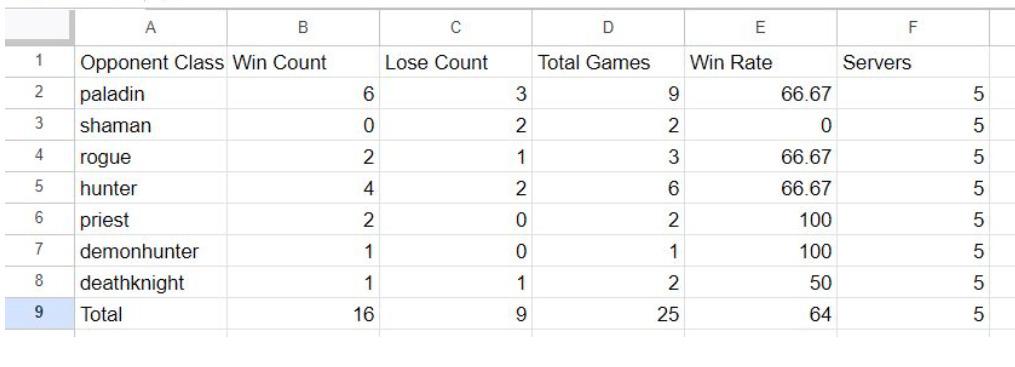Viewport: 1015px width, 367px height.
Task: Select the Win Rate header cell
Action: point(761,62)
